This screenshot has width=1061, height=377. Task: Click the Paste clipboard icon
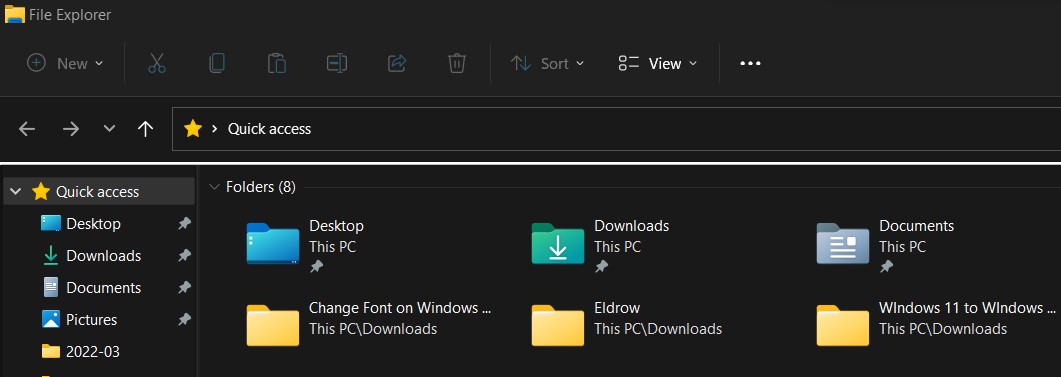277,64
